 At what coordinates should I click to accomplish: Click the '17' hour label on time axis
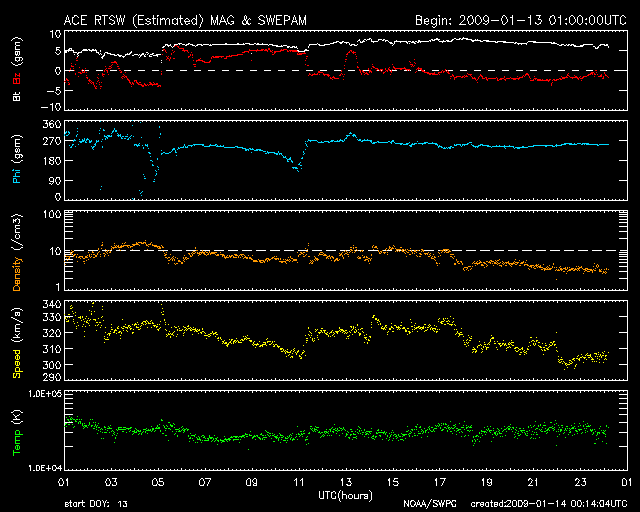(x=440, y=482)
